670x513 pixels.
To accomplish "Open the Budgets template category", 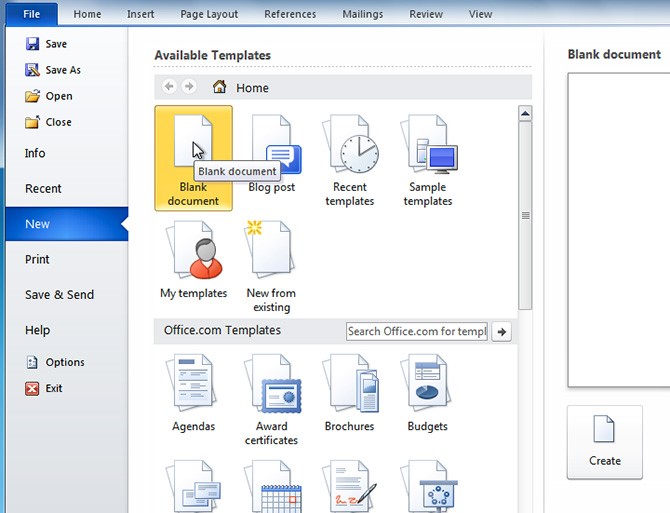I will pos(428,385).
